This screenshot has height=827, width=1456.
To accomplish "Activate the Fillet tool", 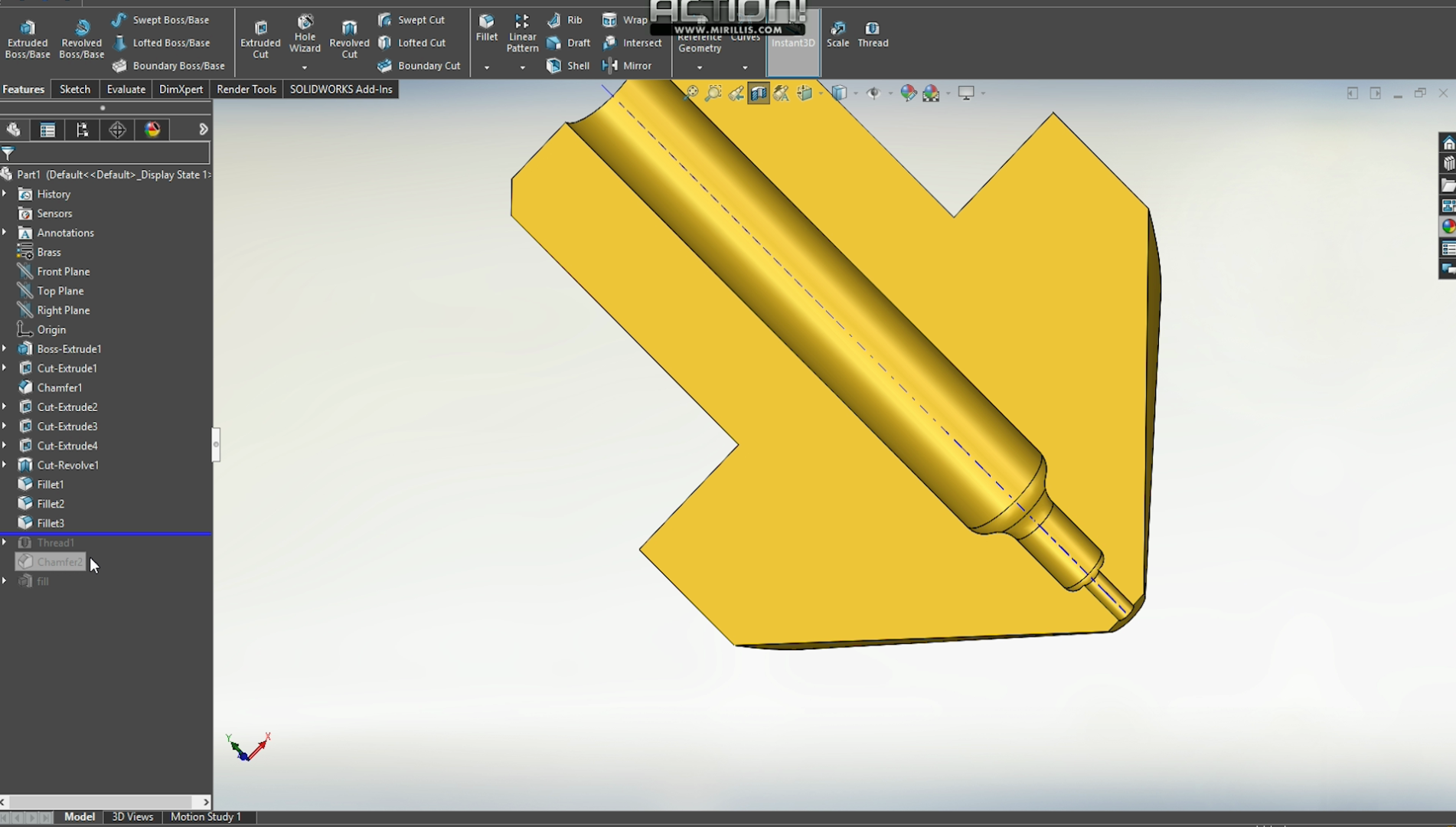I will click(487, 28).
